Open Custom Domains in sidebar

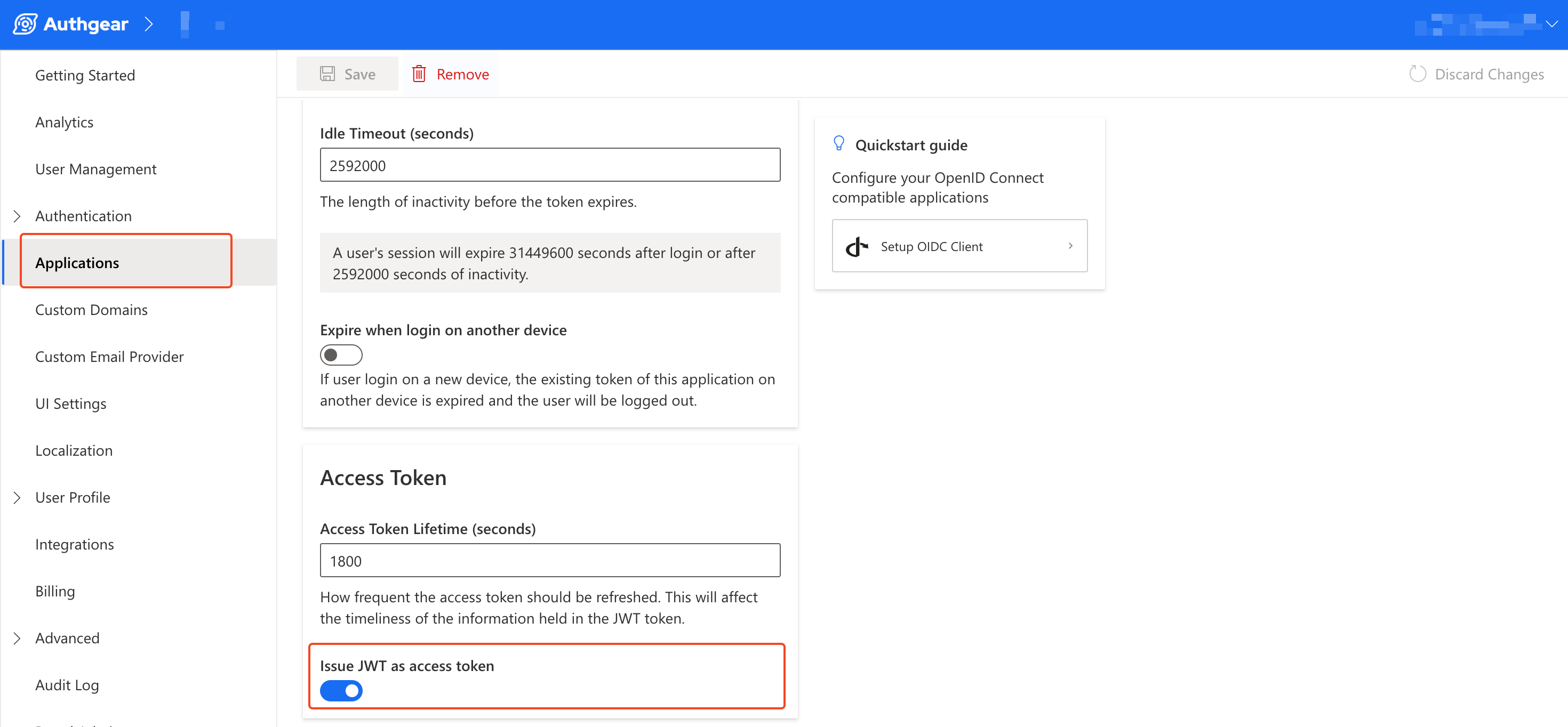click(91, 310)
